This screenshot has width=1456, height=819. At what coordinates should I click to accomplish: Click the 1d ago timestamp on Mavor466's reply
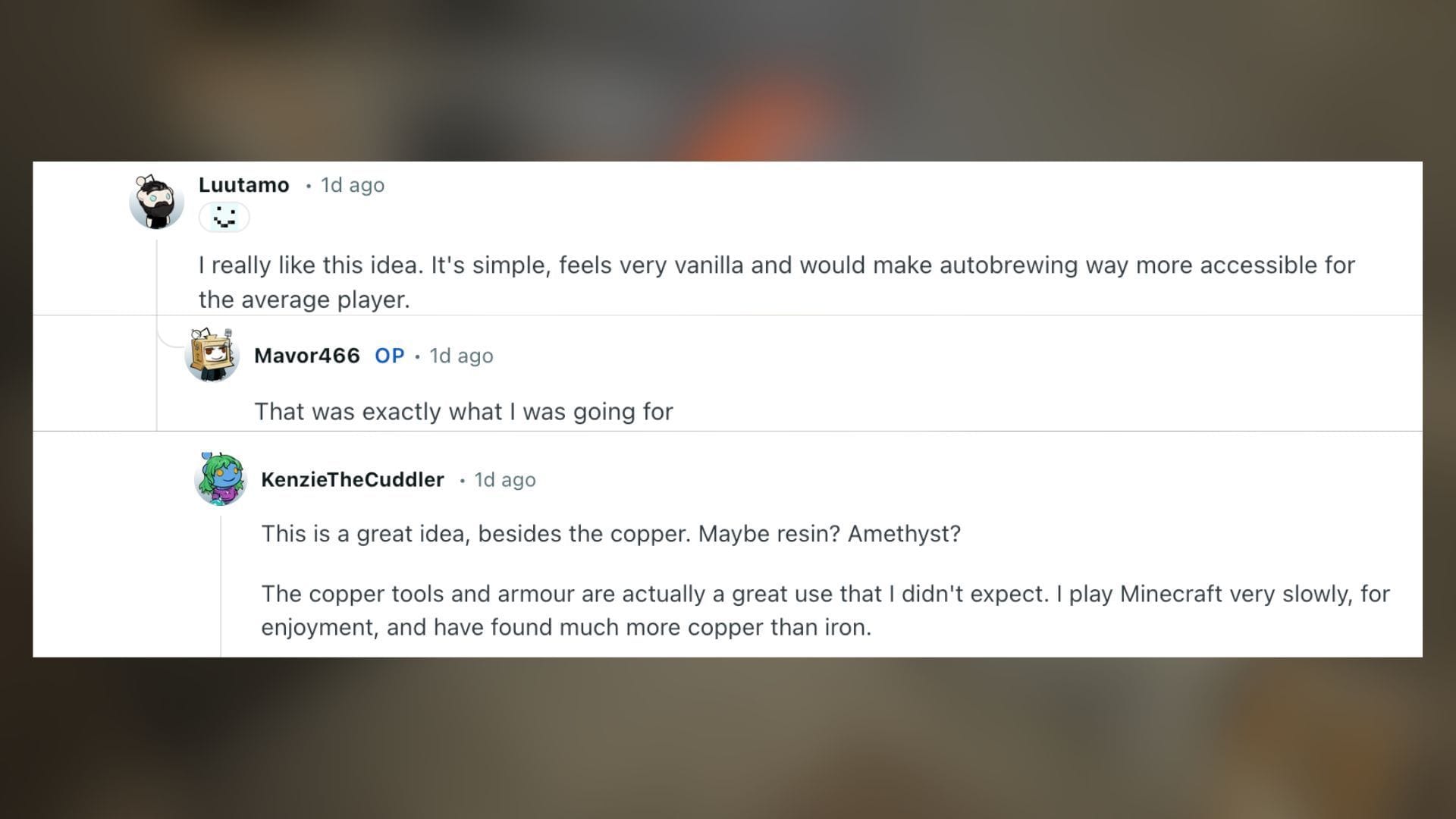pos(460,356)
